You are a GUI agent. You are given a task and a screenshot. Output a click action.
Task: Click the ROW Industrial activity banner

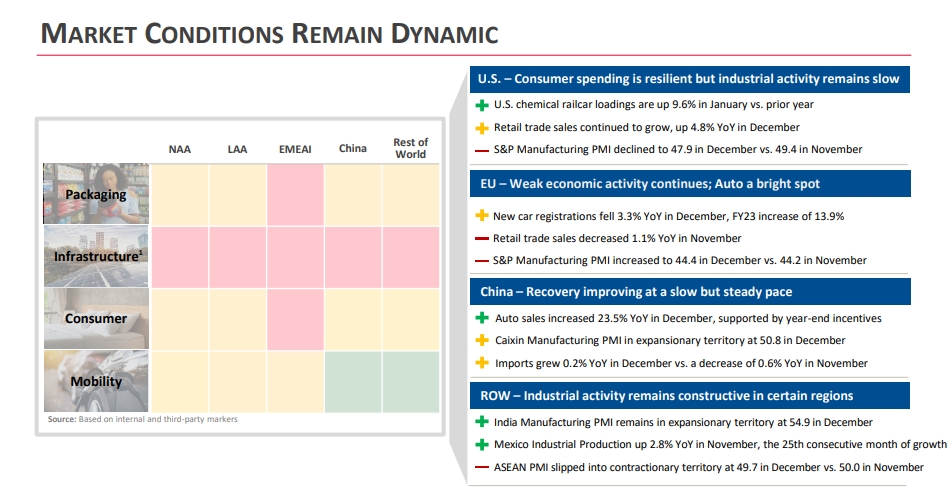[x=689, y=396]
